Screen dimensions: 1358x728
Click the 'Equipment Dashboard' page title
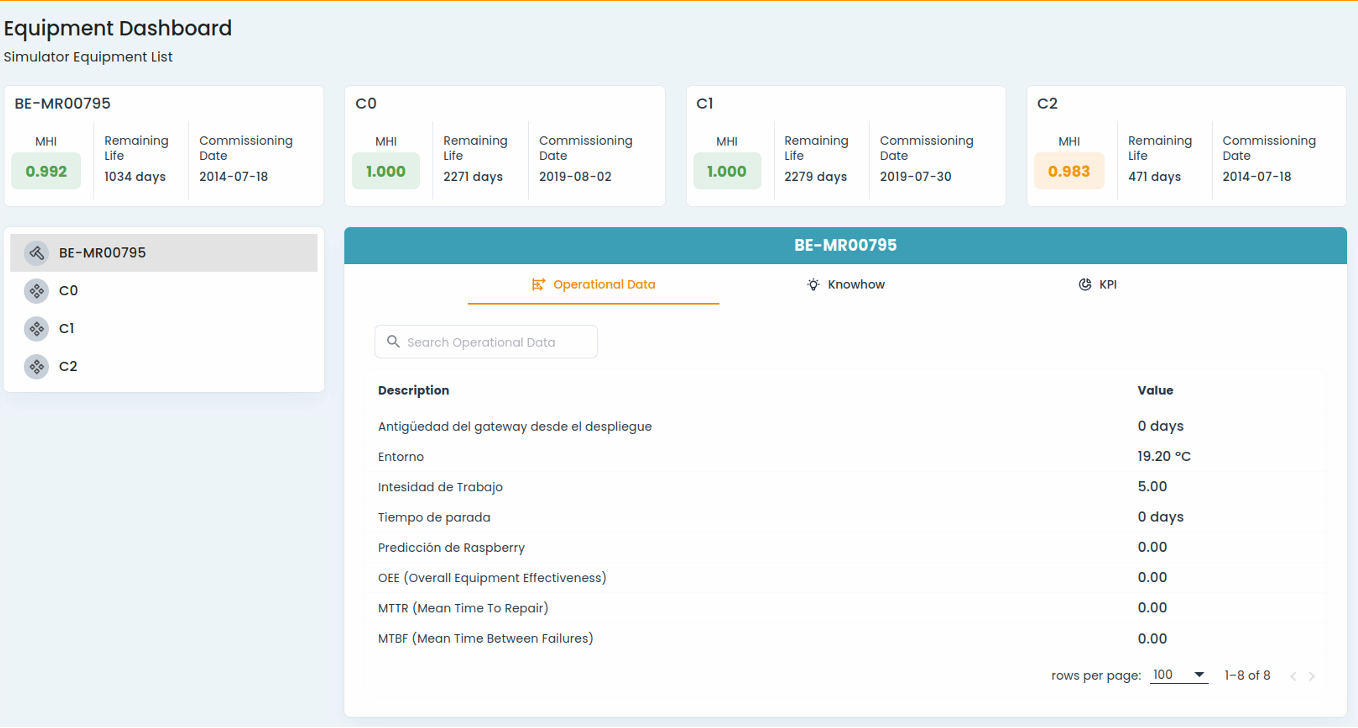118,28
